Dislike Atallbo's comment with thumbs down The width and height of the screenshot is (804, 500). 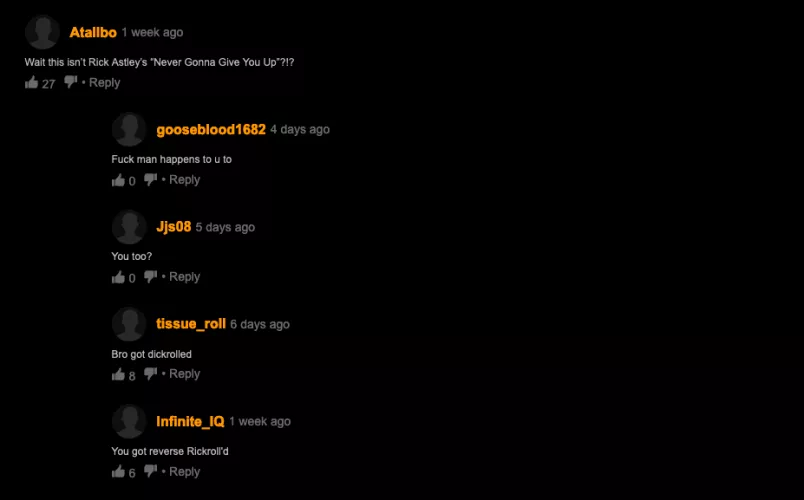click(70, 82)
